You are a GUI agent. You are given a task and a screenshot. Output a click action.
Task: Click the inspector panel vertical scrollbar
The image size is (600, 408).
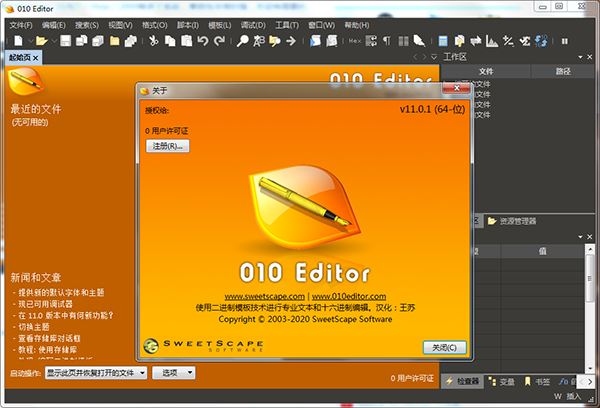coord(590,308)
